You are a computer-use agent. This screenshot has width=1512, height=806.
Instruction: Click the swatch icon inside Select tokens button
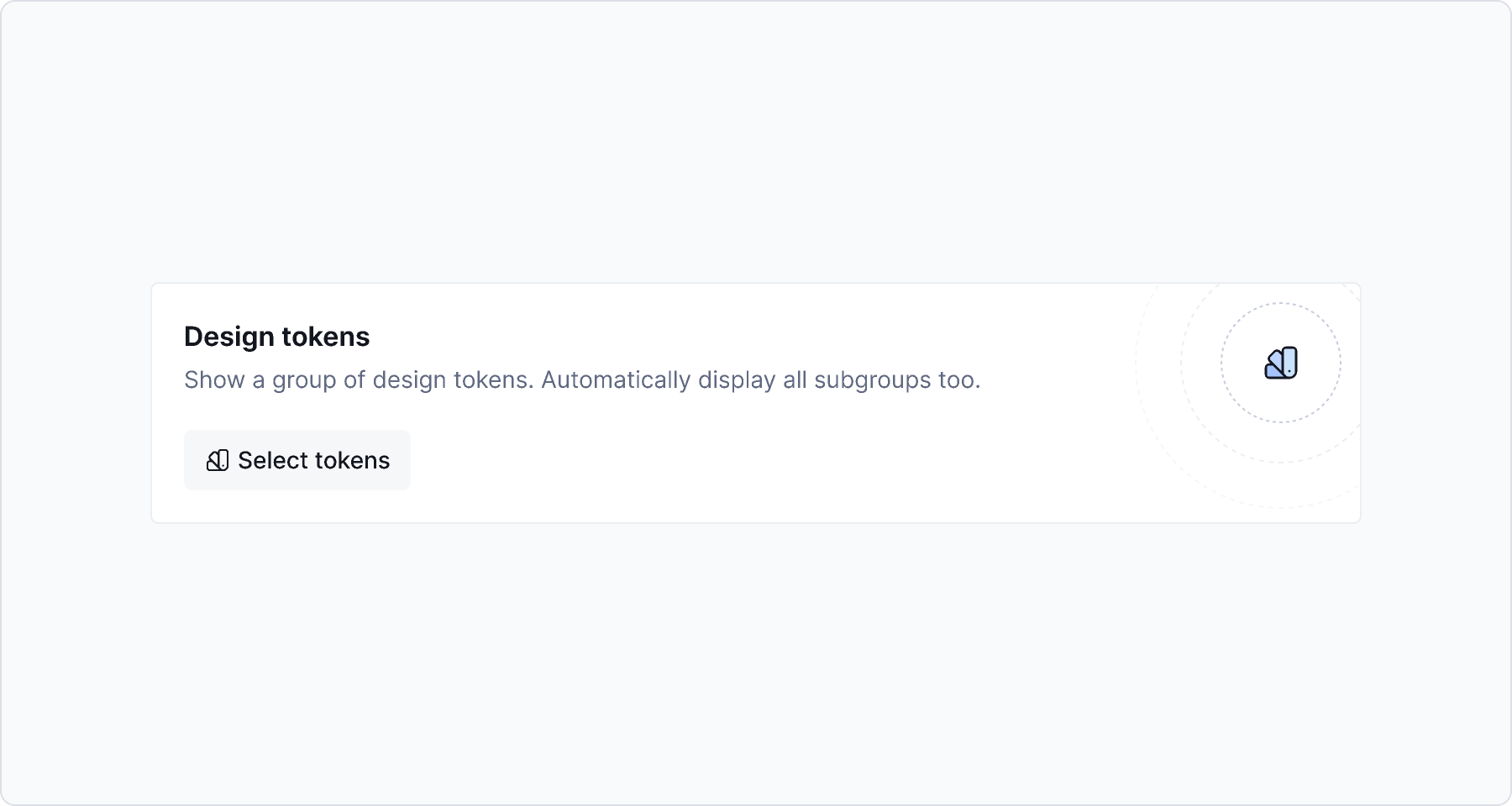coord(218,460)
